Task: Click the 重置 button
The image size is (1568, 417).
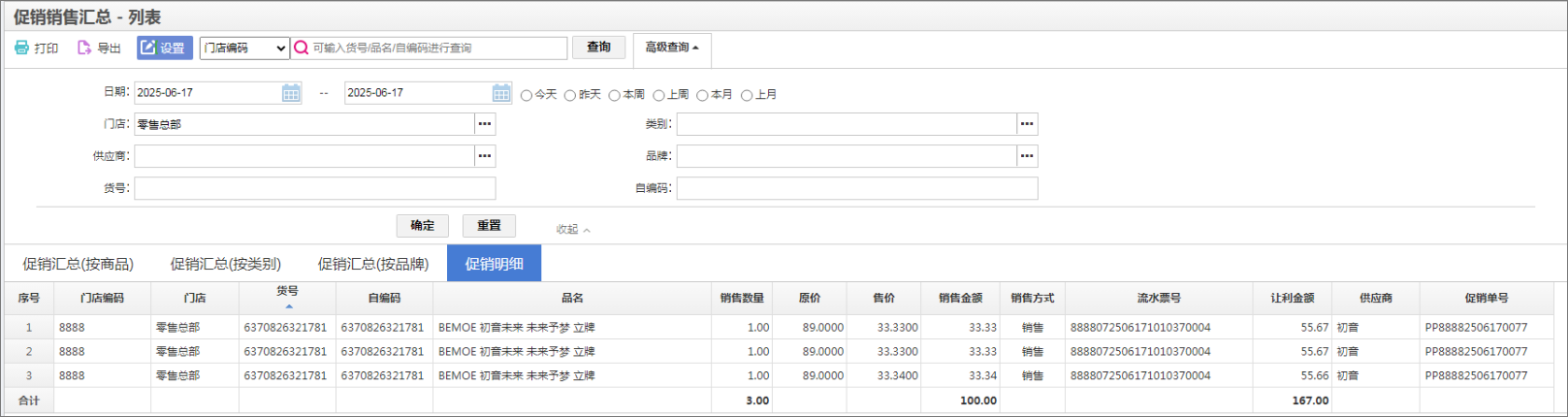Action: (489, 226)
